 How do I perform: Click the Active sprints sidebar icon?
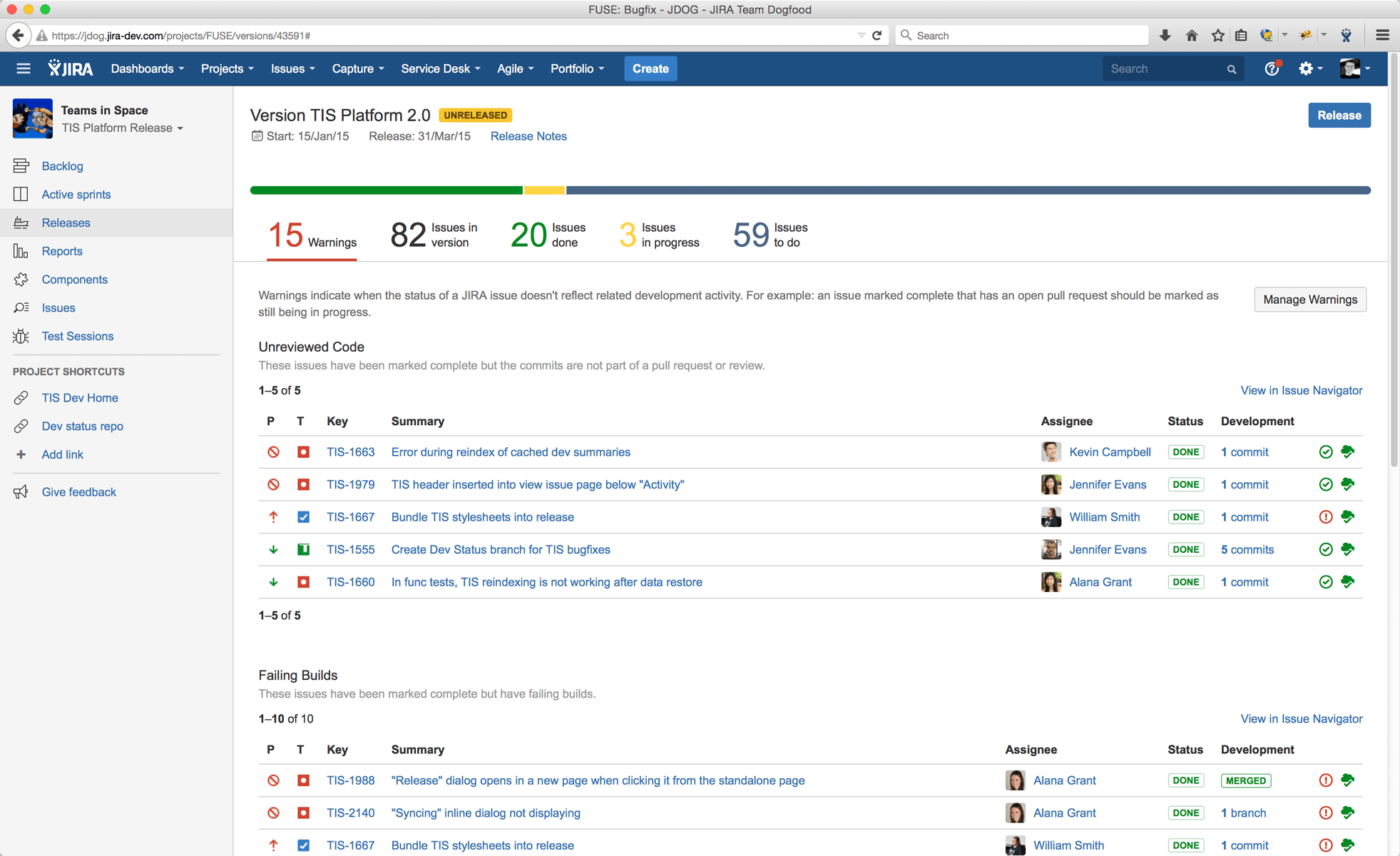pos(21,194)
